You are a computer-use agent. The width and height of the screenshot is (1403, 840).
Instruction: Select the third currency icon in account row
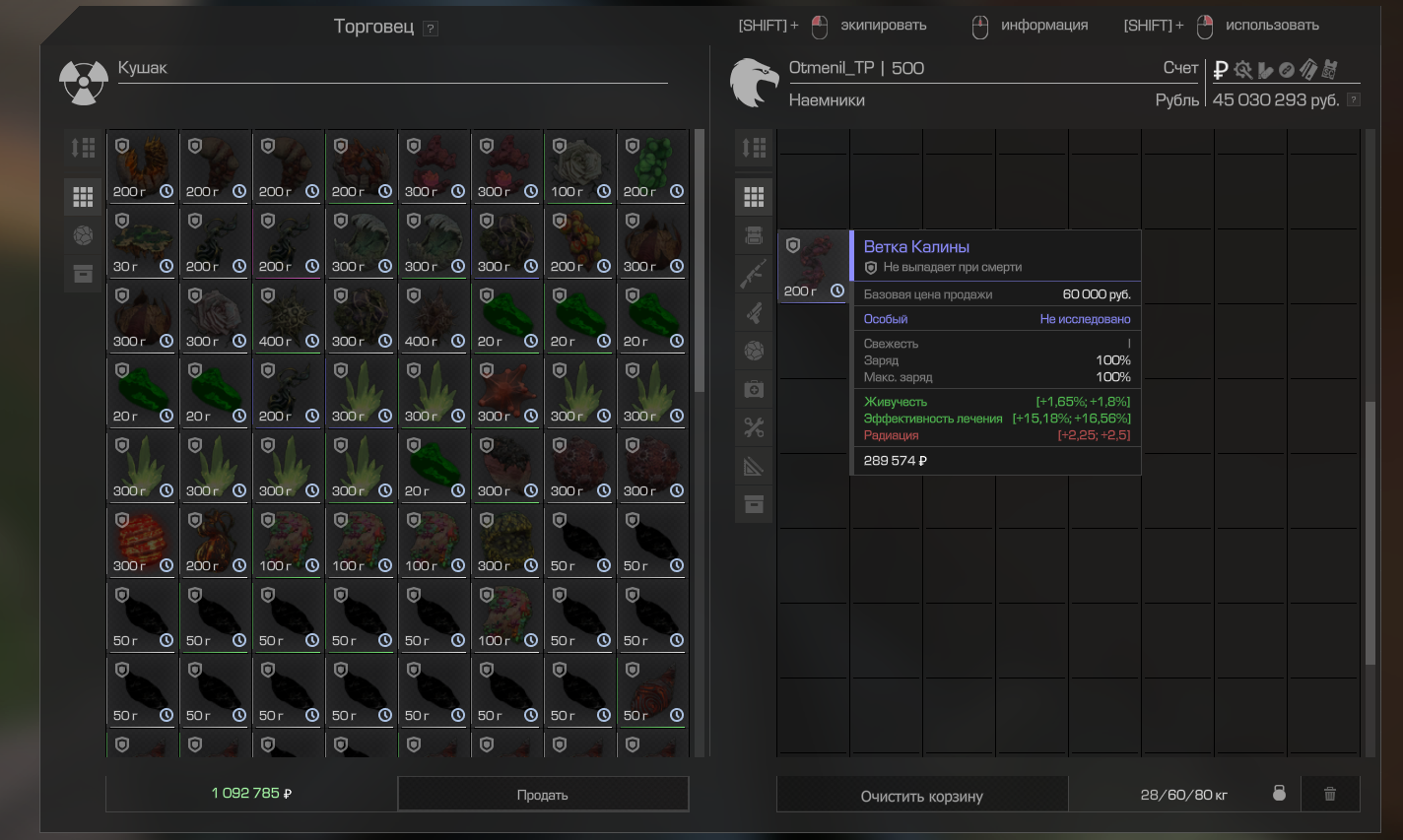[1265, 70]
